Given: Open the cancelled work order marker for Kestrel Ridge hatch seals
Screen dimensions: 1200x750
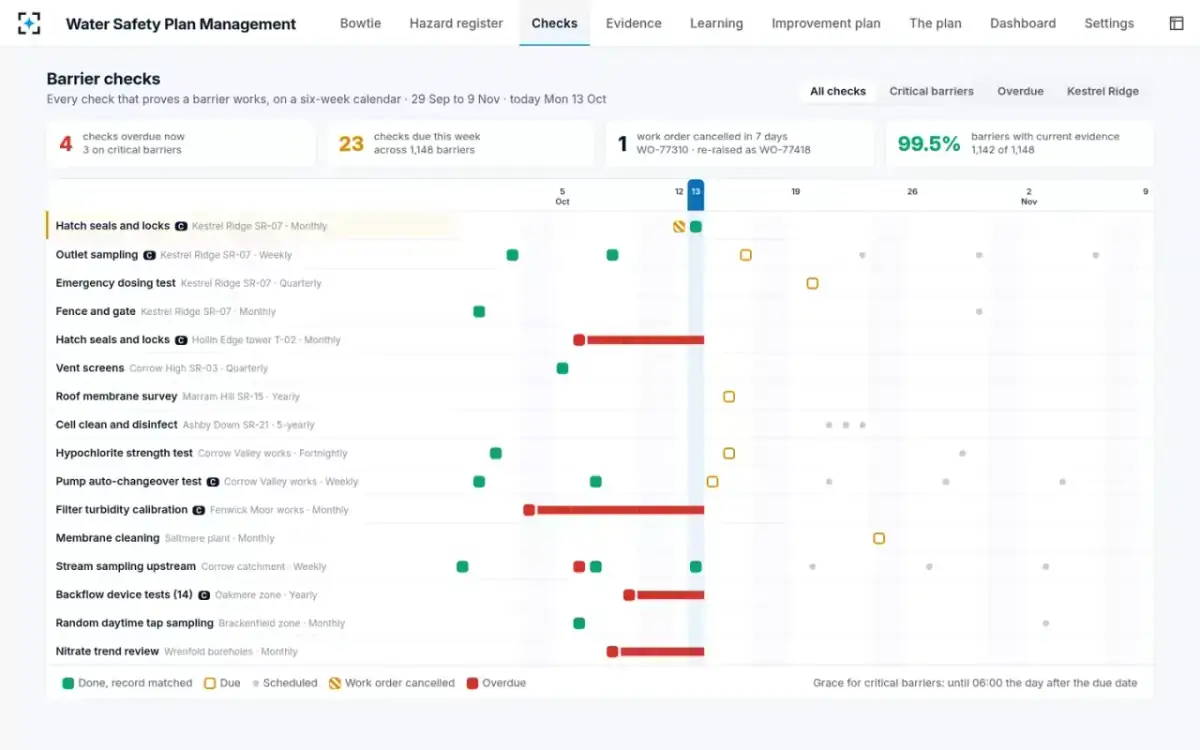Looking at the screenshot, I should [x=679, y=226].
